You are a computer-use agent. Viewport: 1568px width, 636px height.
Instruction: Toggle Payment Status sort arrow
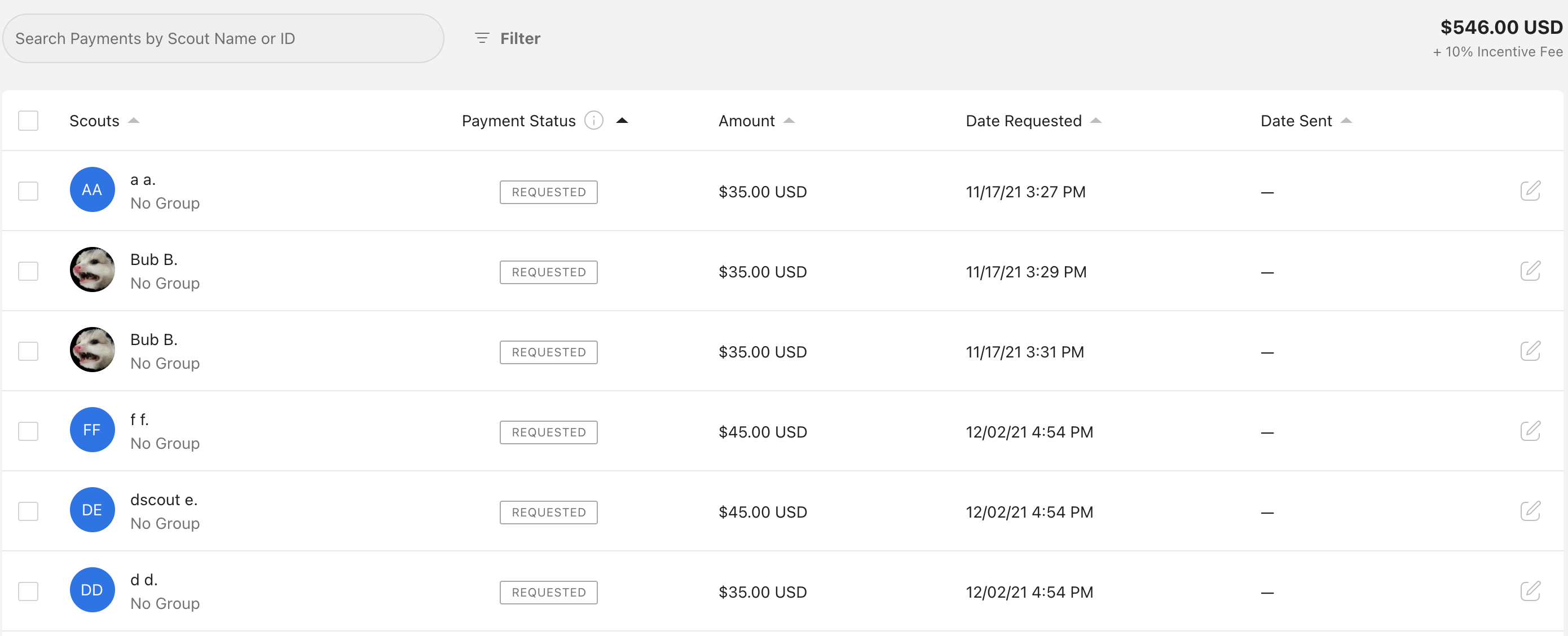click(x=622, y=121)
